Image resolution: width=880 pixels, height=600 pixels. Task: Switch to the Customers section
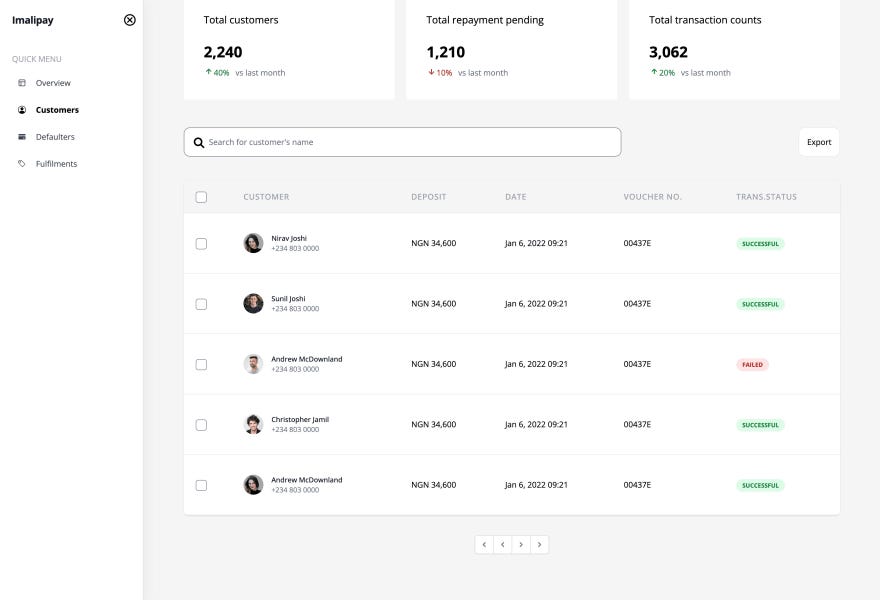(55, 110)
